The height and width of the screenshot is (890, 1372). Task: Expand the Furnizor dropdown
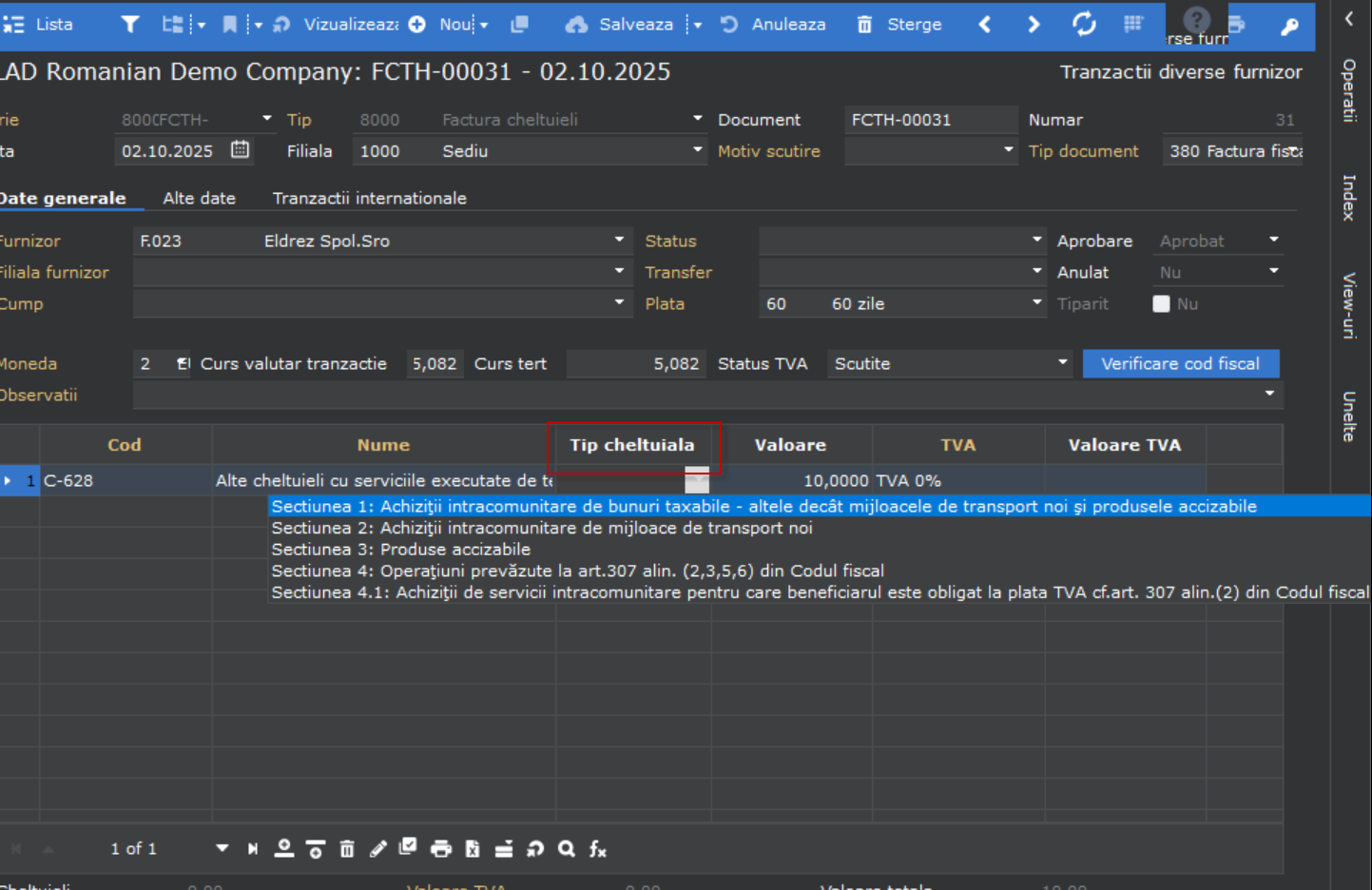click(619, 241)
